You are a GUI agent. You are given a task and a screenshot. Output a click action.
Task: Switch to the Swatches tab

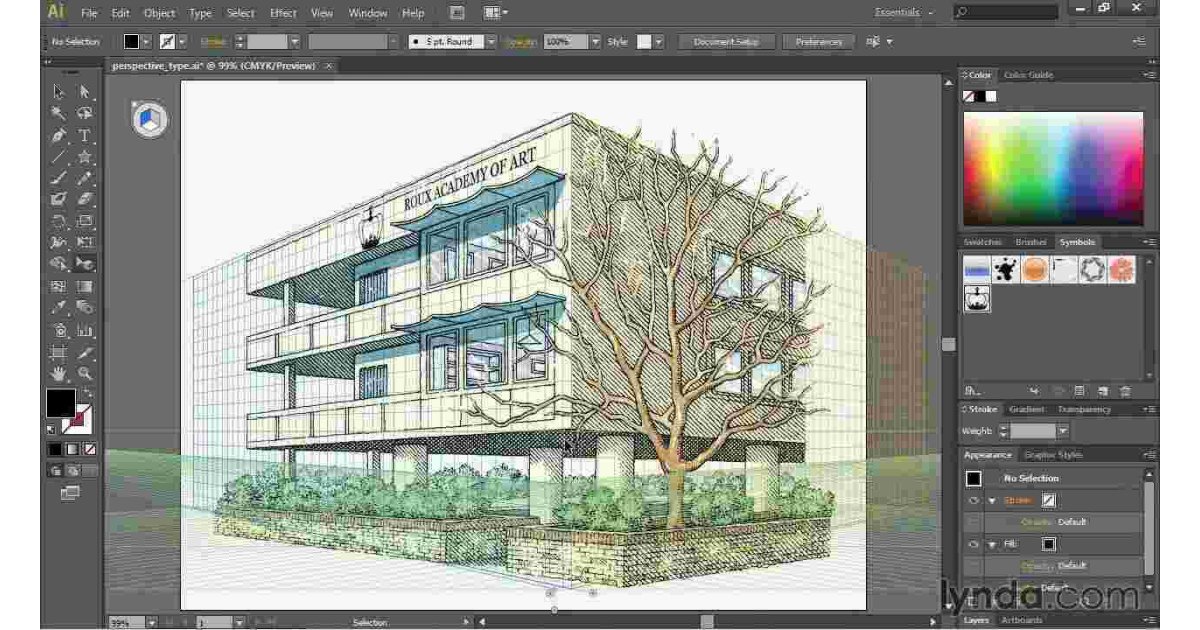pos(983,242)
